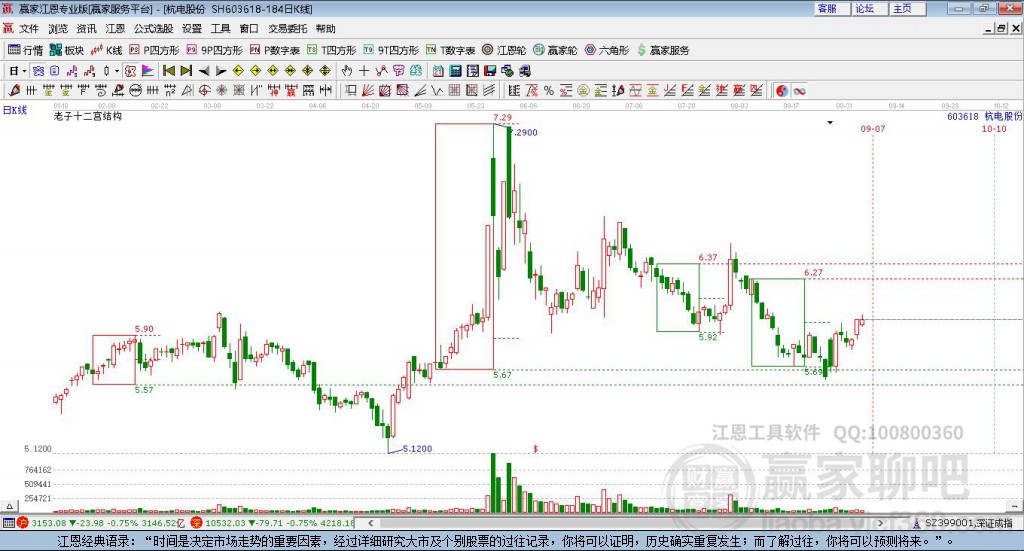This screenshot has width=1024, height=551.
Task: Open the 帮助 menu
Action: point(325,29)
